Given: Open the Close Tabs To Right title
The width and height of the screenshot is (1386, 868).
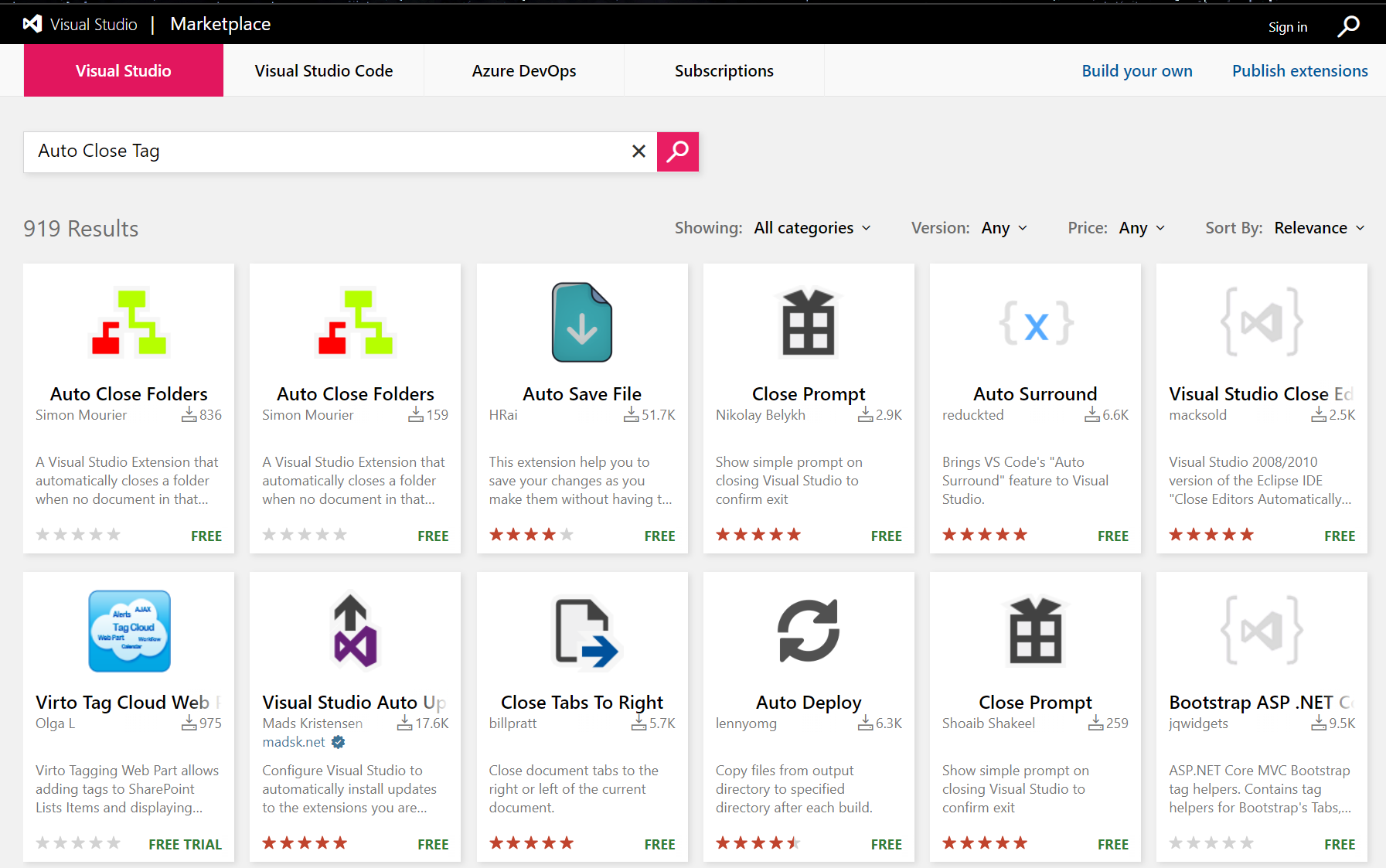Looking at the screenshot, I should (x=582, y=703).
